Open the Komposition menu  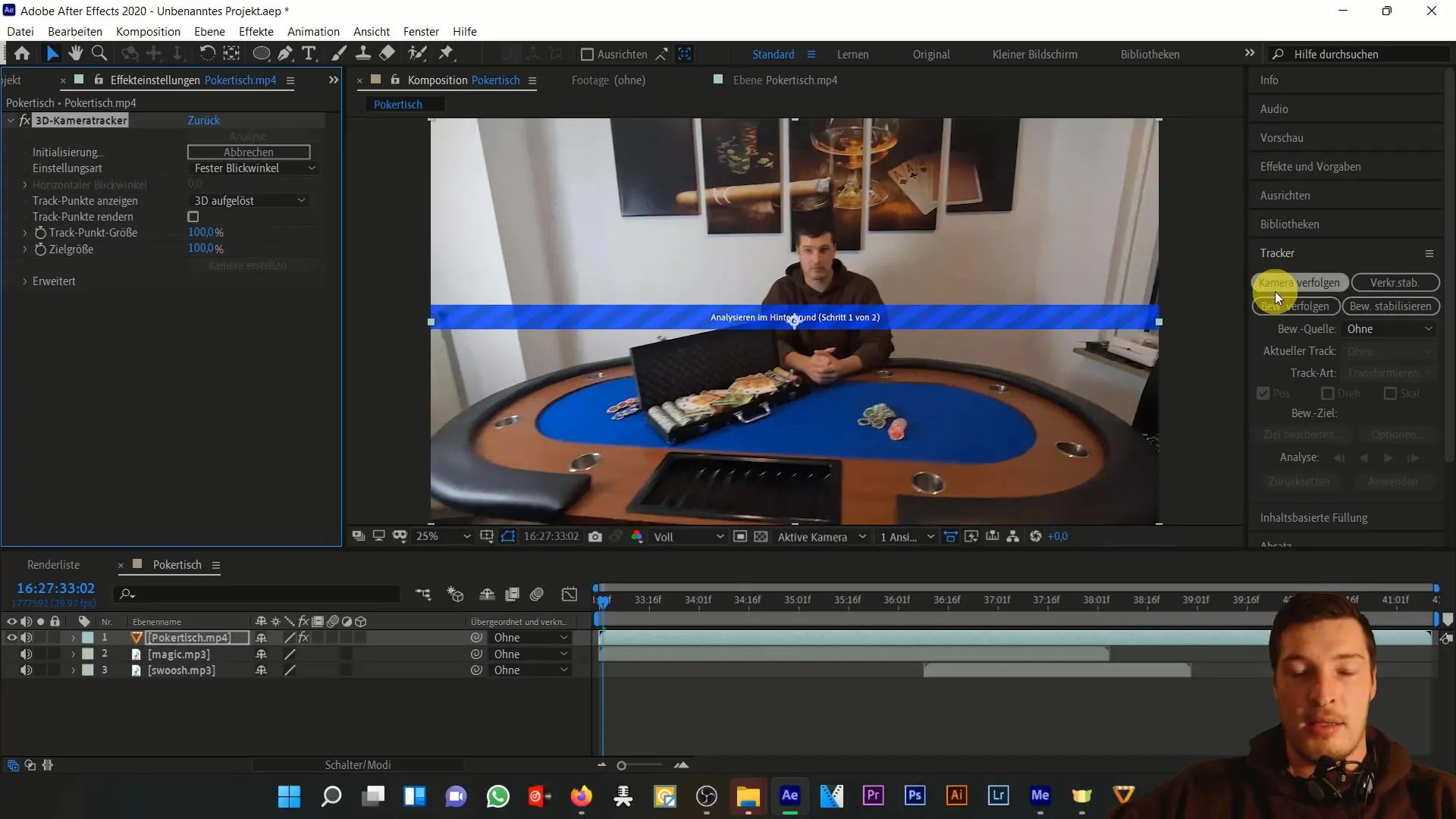(x=148, y=32)
